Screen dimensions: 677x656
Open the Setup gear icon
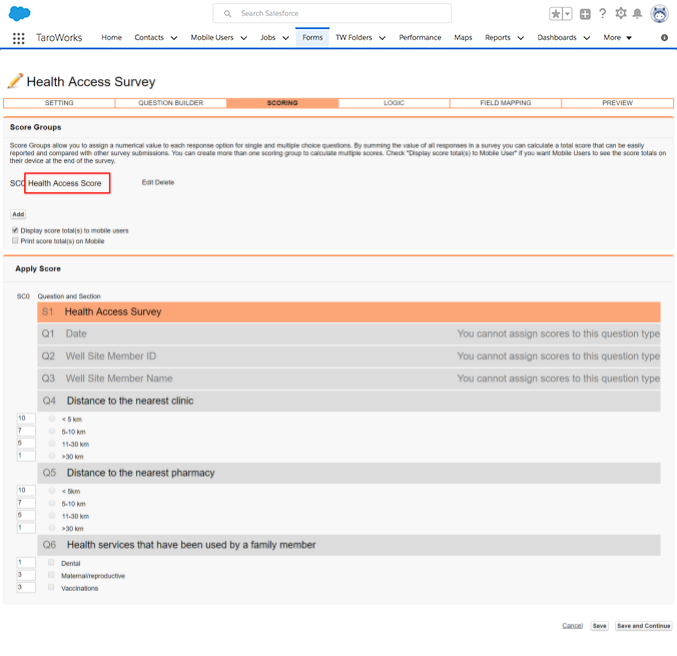[x=620, y=13]
